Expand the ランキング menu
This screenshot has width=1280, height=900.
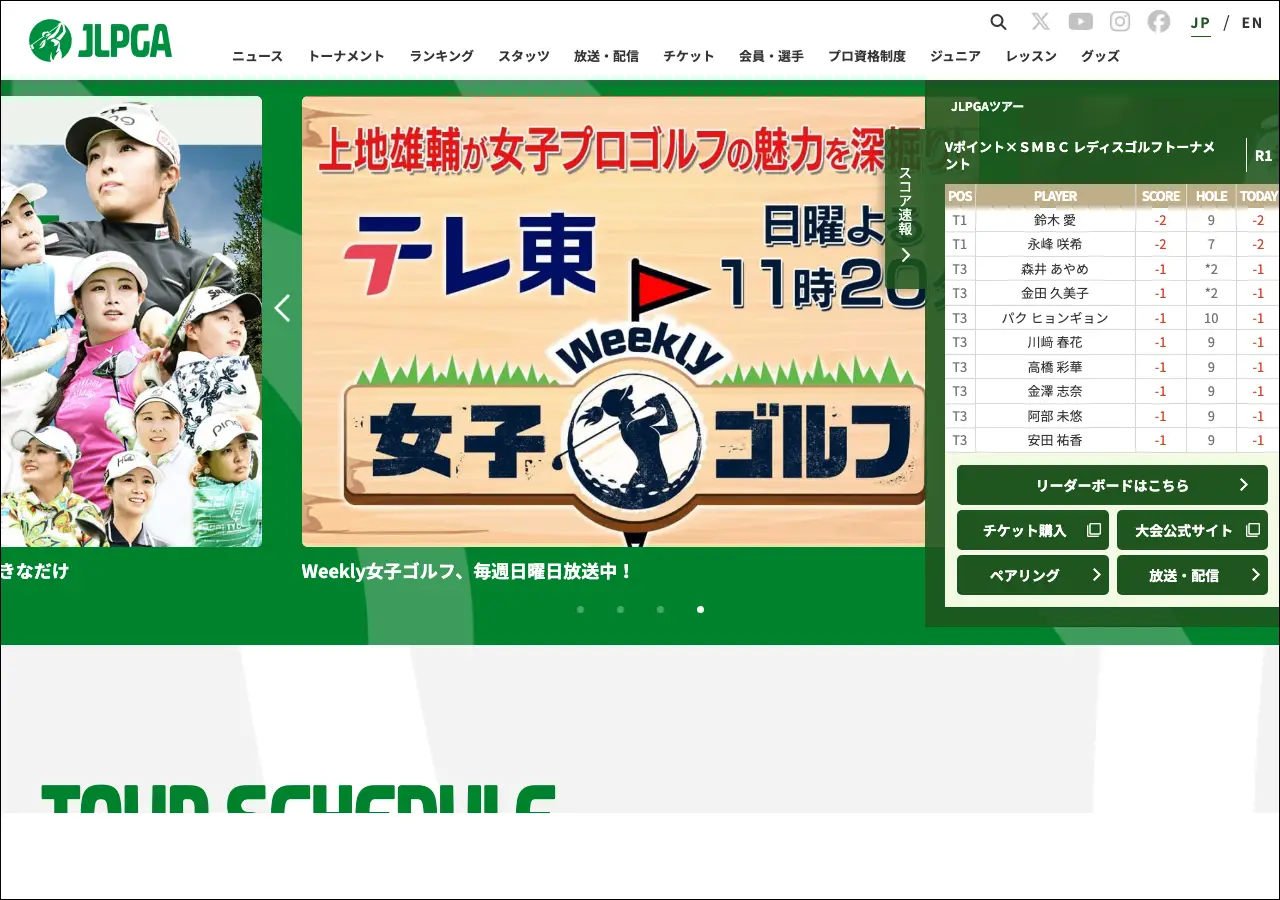441,56
